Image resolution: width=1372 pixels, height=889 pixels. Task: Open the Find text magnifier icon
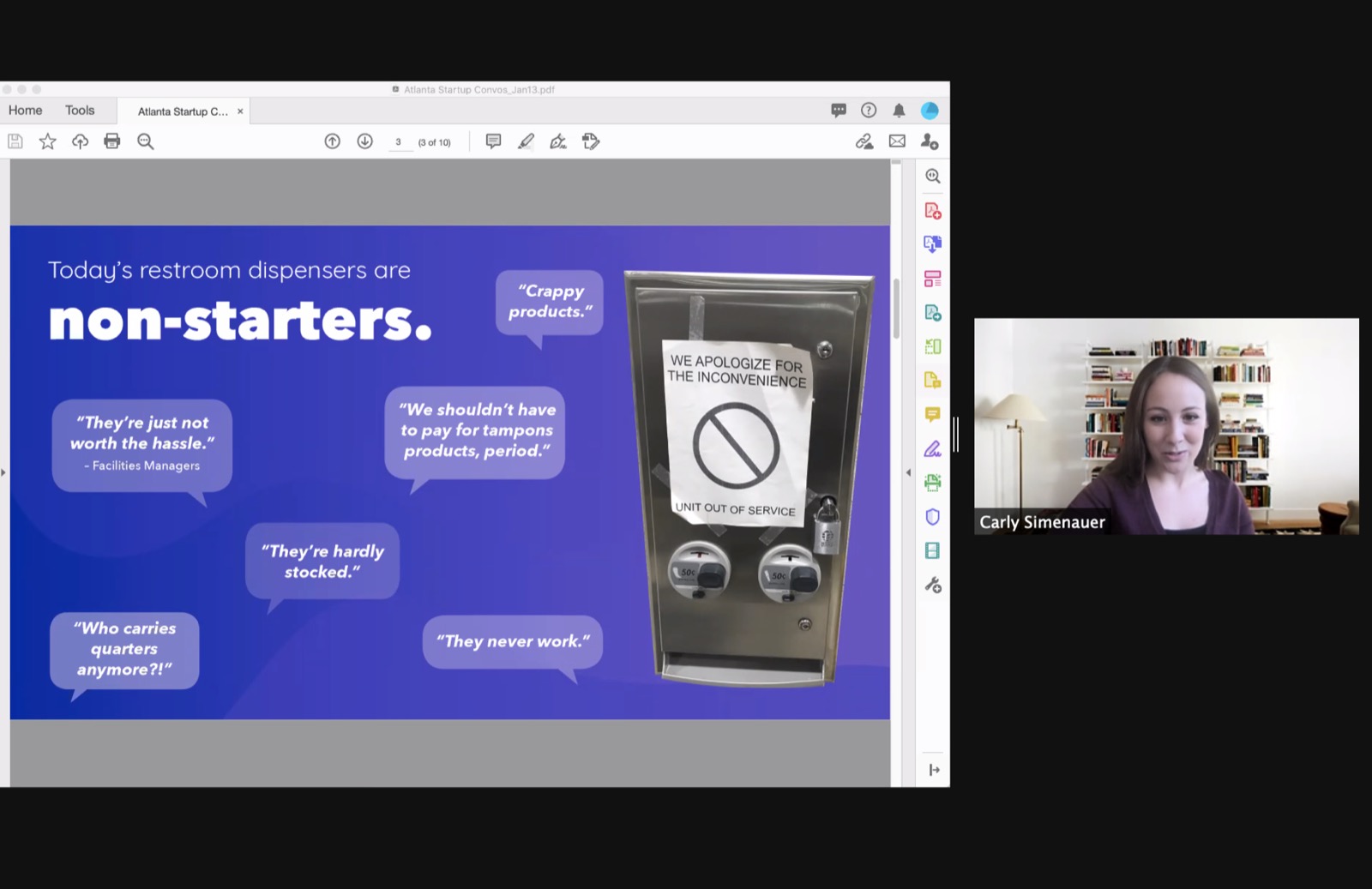pos(146,141)
